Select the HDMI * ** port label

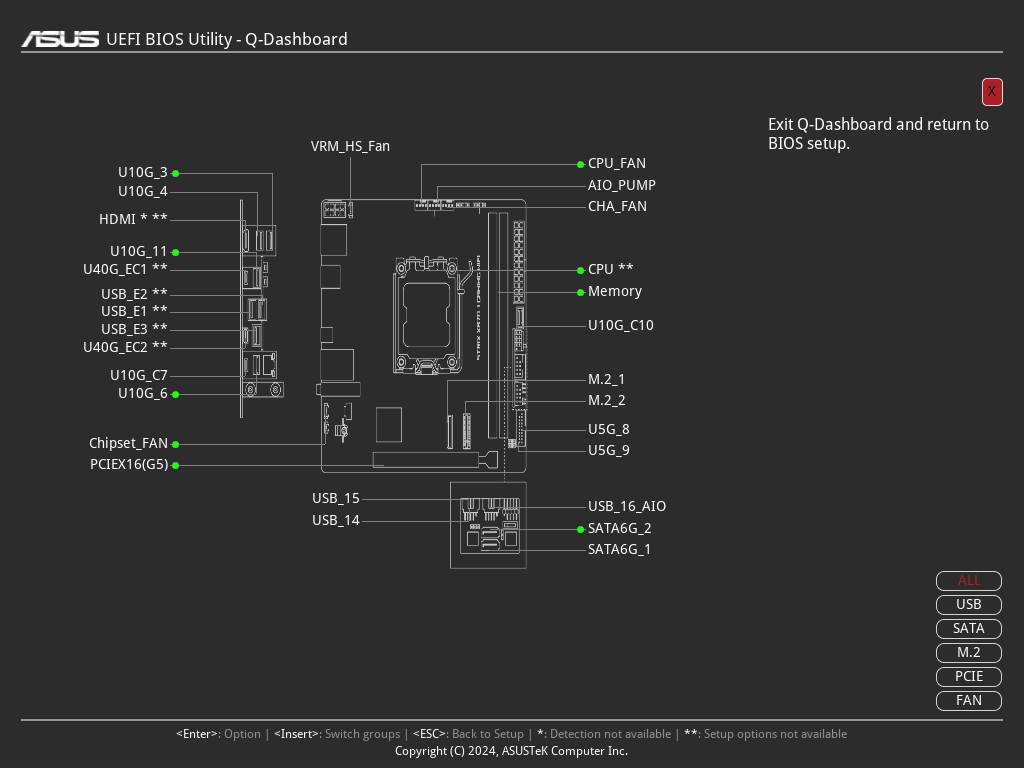pyautogui.click(x=133, y=219)
